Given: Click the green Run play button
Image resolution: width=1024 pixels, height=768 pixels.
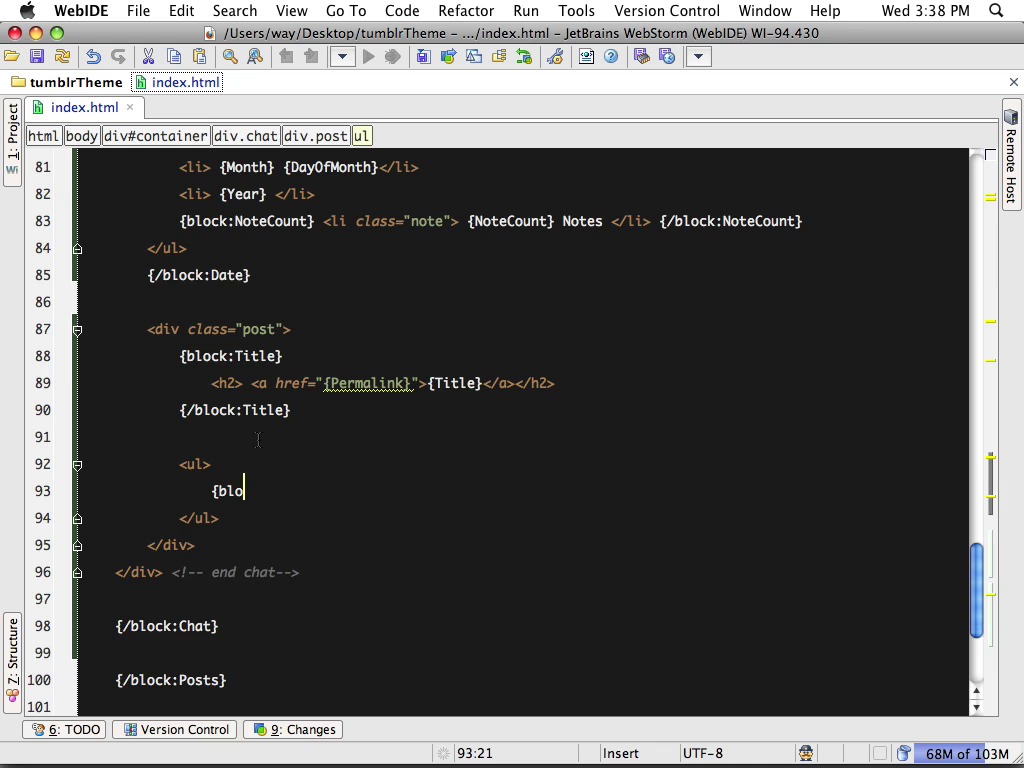Looking at the screenshot, I should pos(368,57).
